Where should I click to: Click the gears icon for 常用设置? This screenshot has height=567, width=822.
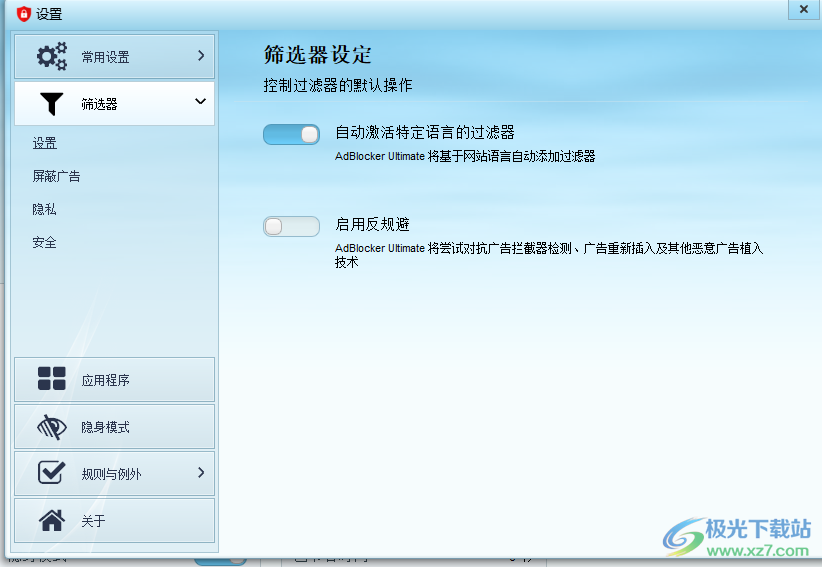pyautogui.click(x=52, y=56)
